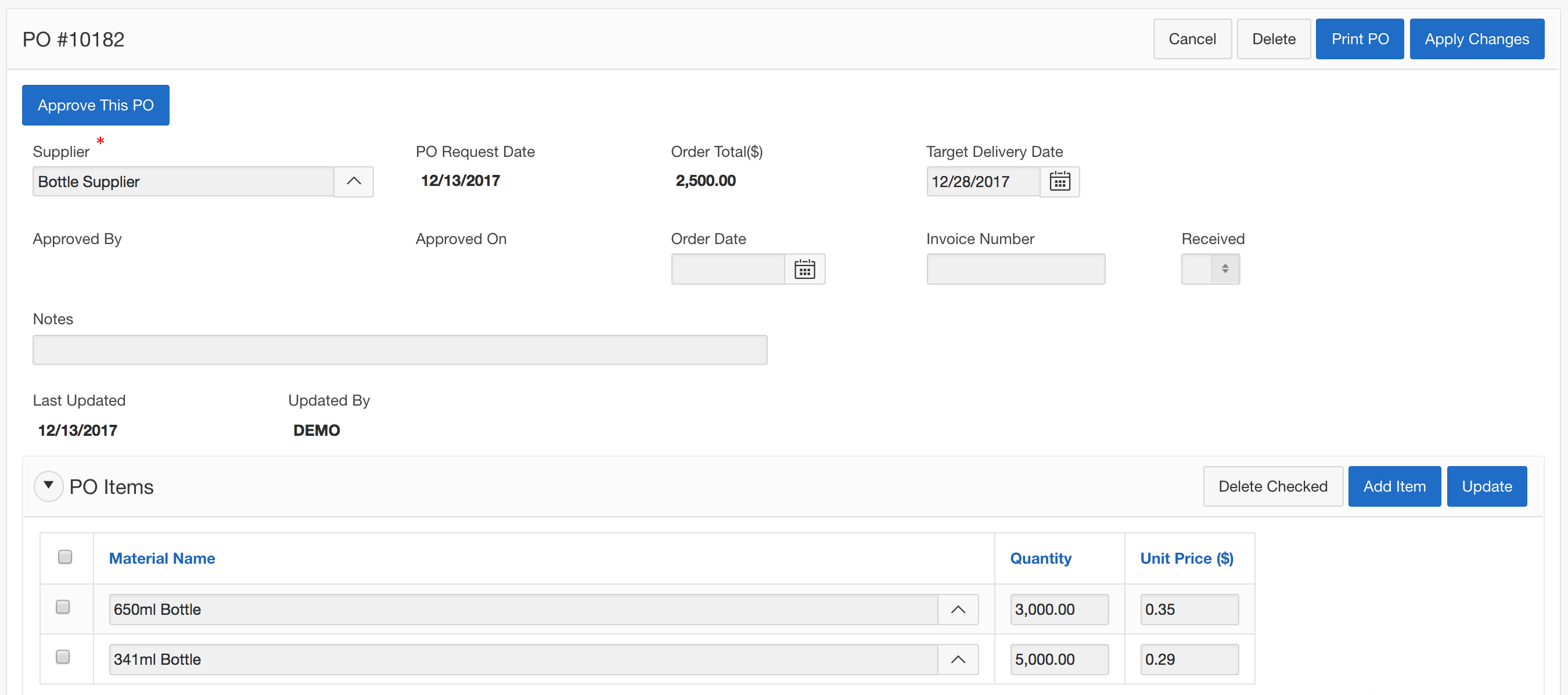Open the 341ml Bottle material list arrow
Image resolution: width=1568 pixels, height=695 pixels.
(x=958, y=660)
